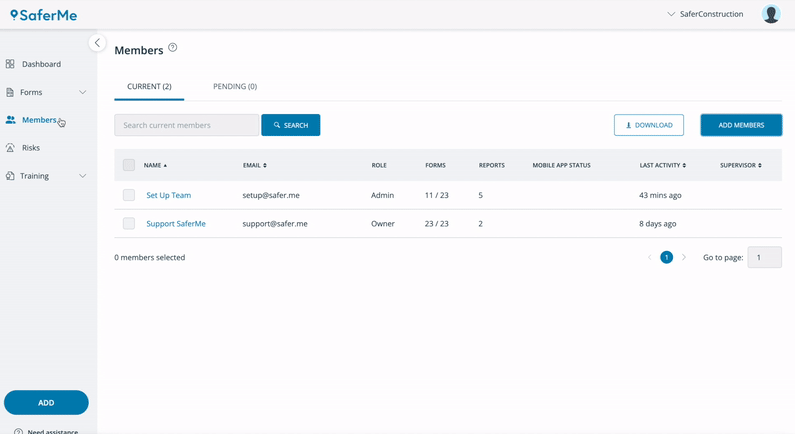Sort the table by Supervisor column
795x434 pixels.
pos(741,165)
